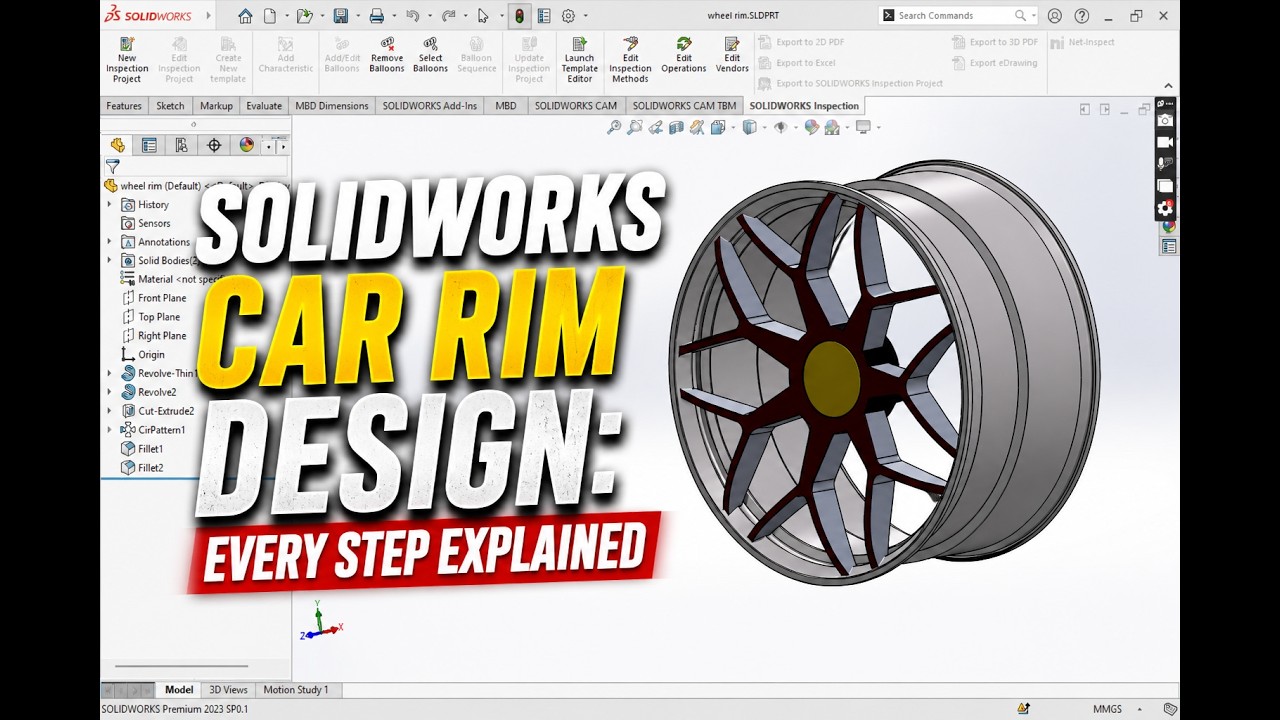Open Edit Operations

(684, 55)
